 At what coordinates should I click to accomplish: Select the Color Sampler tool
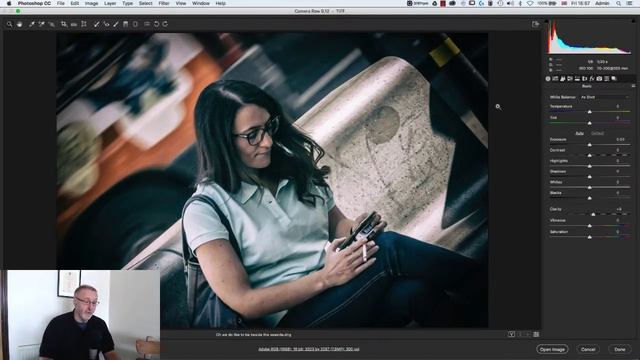coord(42,24)
